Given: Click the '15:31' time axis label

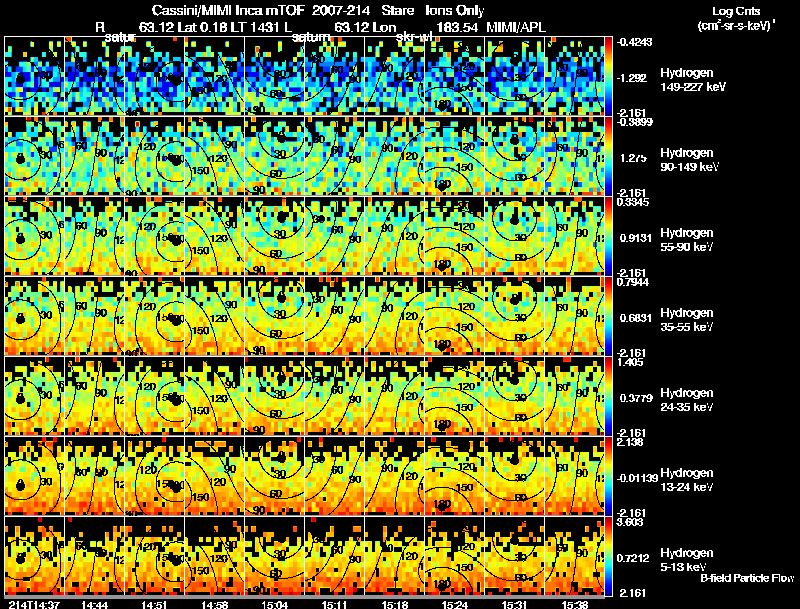Looking at the screenshot, I should [515, 604].
